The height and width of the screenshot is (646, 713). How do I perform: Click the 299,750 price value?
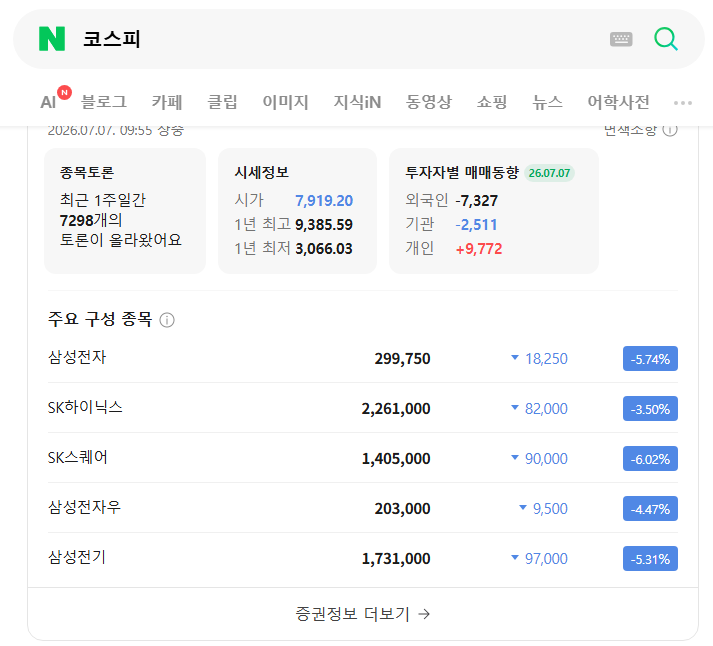402,359
